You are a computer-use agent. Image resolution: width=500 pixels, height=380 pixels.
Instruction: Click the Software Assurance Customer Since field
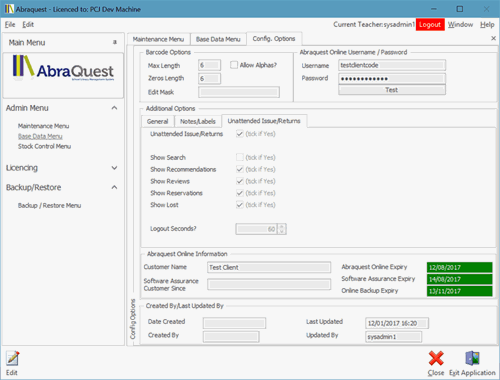(x=269, y=284)
